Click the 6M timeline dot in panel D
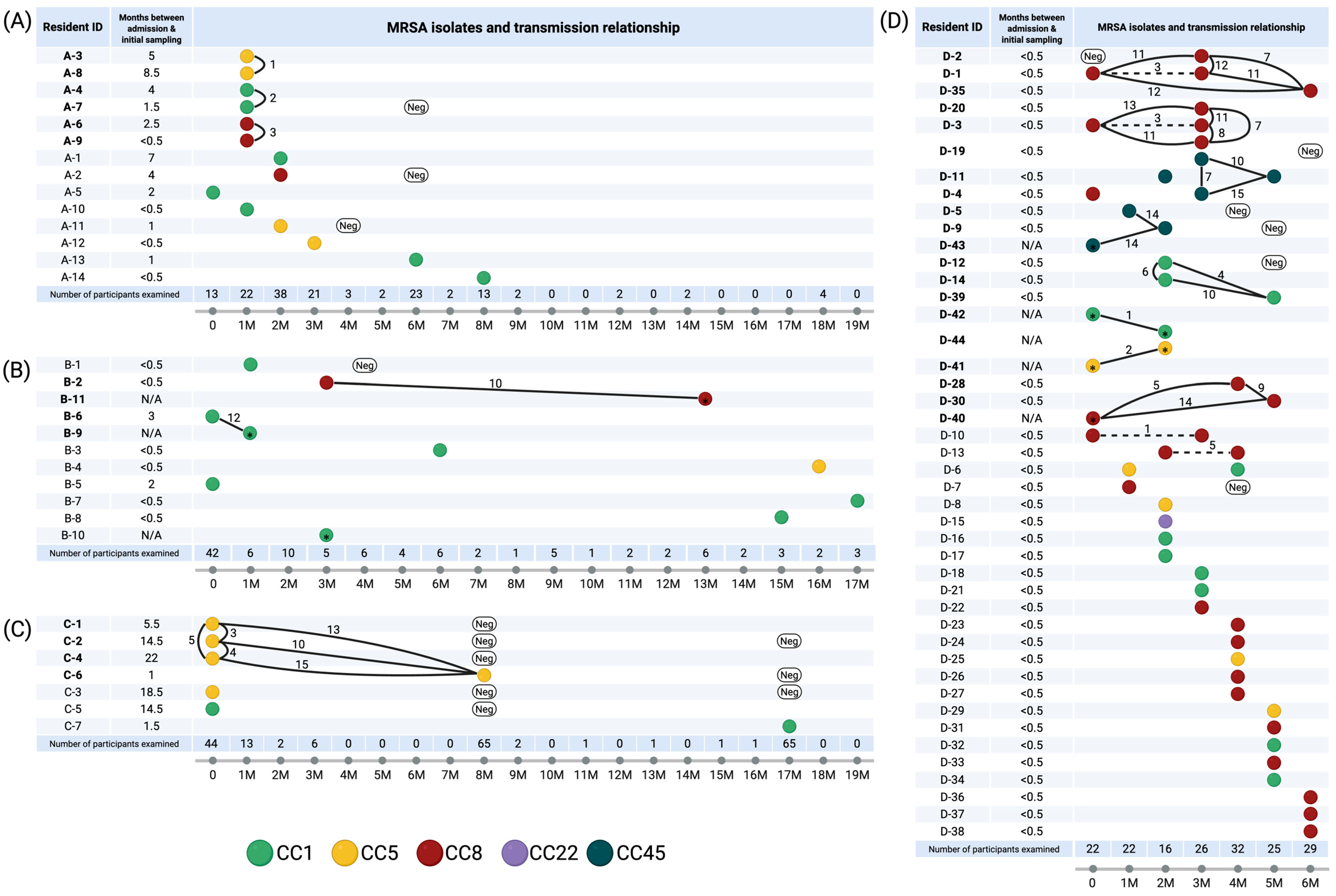Image resolution: width=1336 pixels, height=896 pixels. tap(1310, 869)
